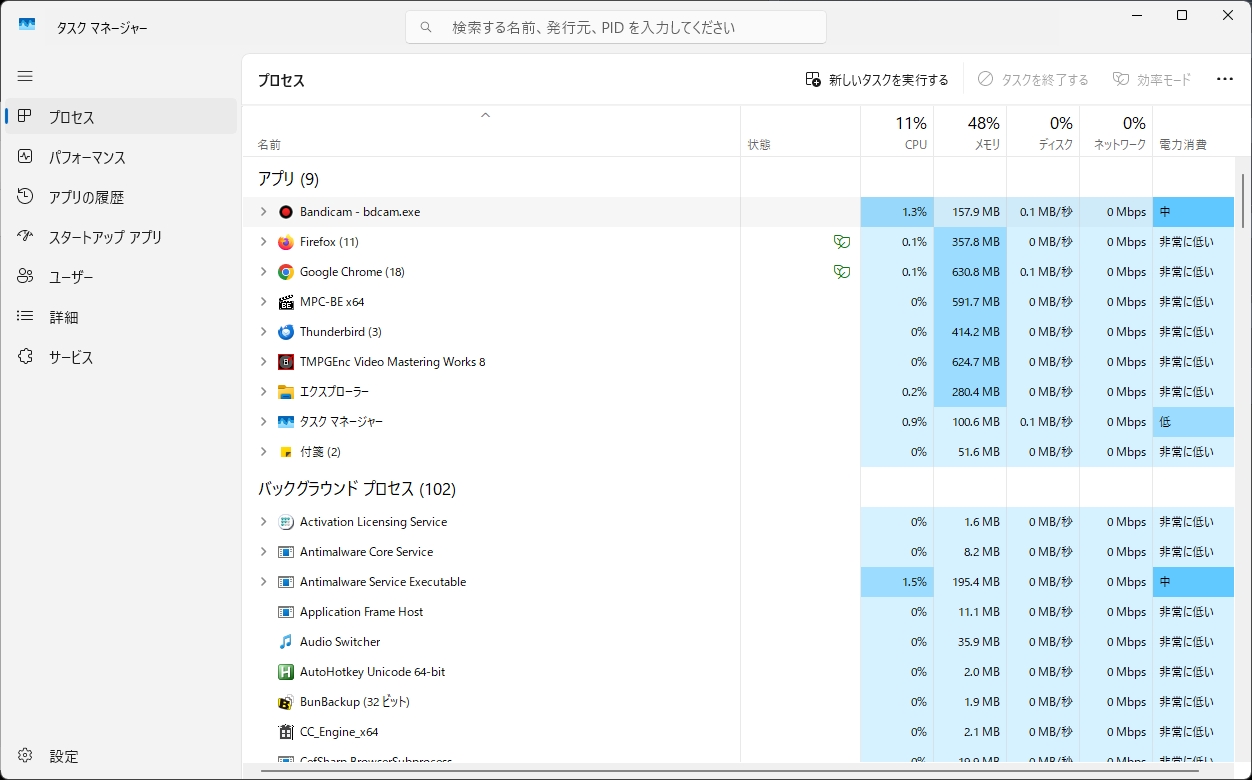The width and height of the screenshot is (1252, 780).
Task: Click the search box input field
Action: 616,27
